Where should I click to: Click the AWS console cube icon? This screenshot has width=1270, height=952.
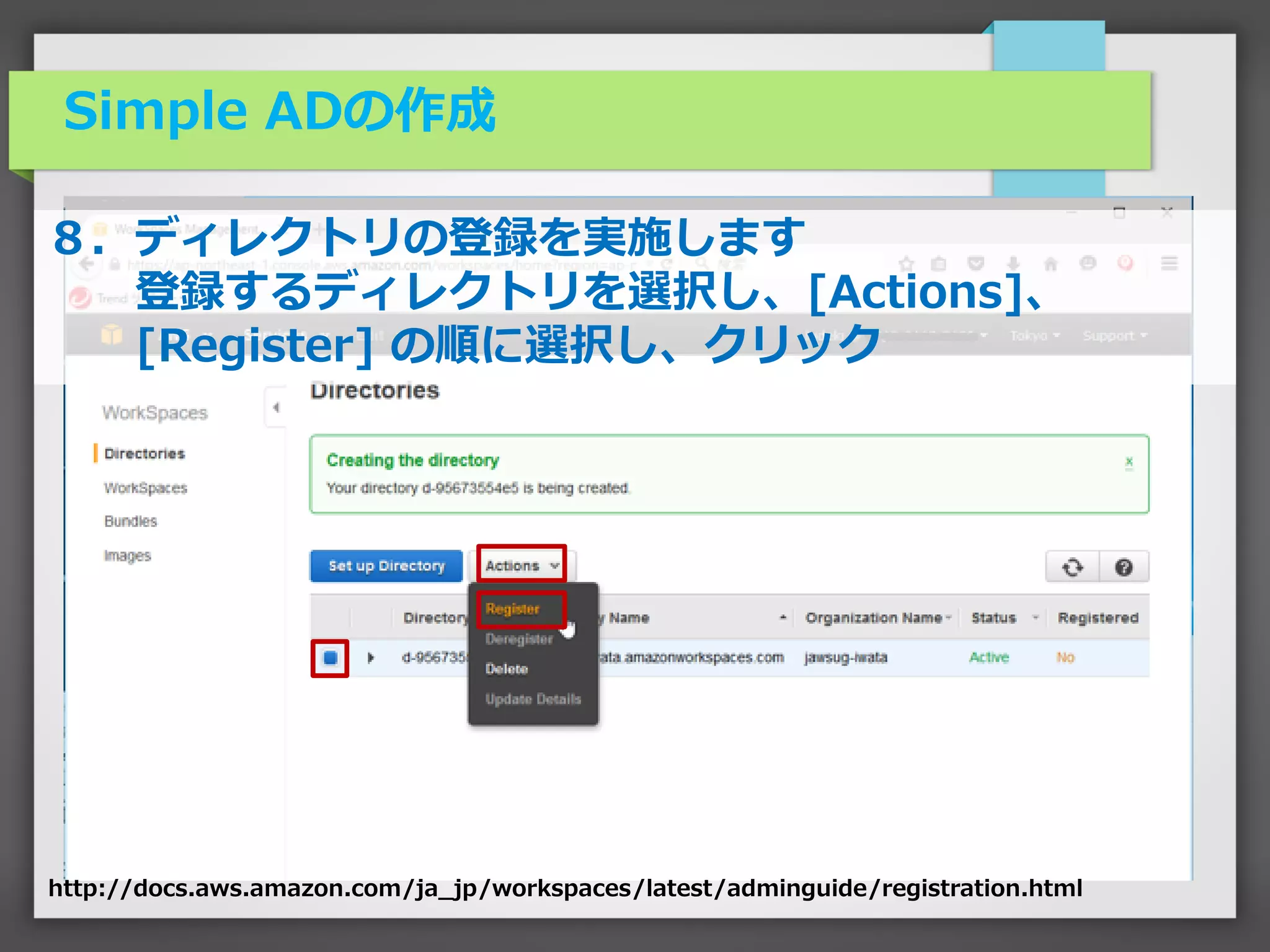point(112,334)
